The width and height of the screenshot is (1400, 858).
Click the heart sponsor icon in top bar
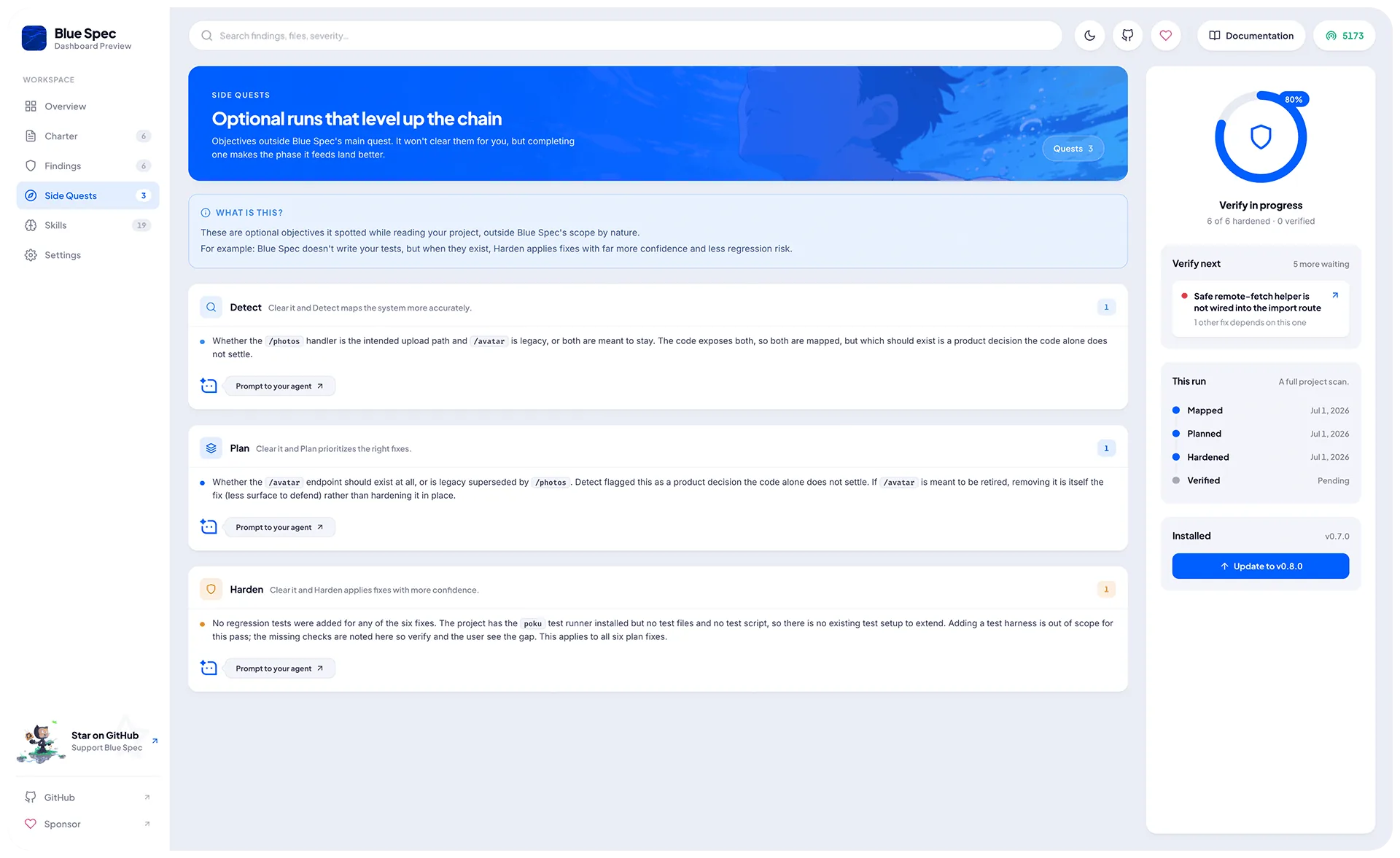pos(1165,36)
